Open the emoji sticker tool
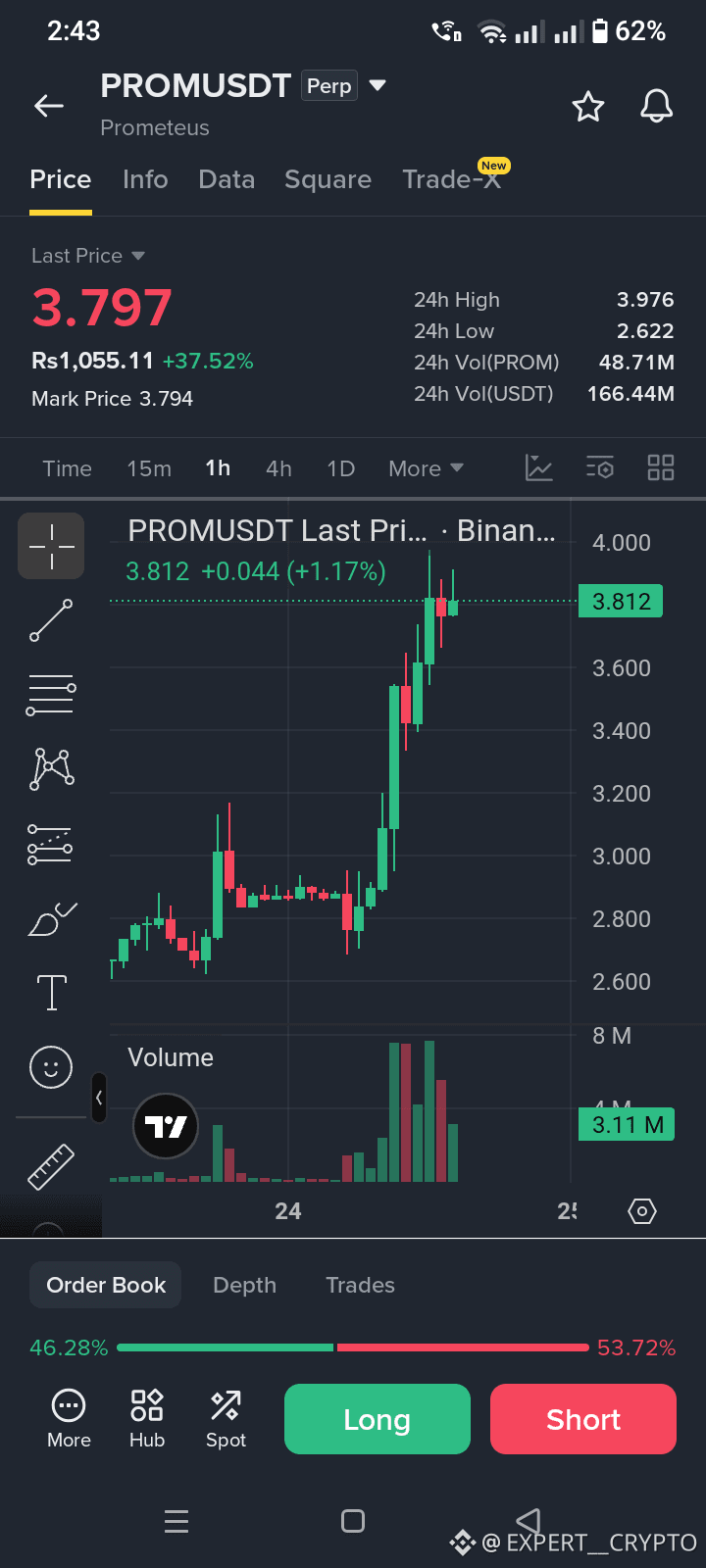This screenshot has width=706, height=1568. click(51, 1066)
